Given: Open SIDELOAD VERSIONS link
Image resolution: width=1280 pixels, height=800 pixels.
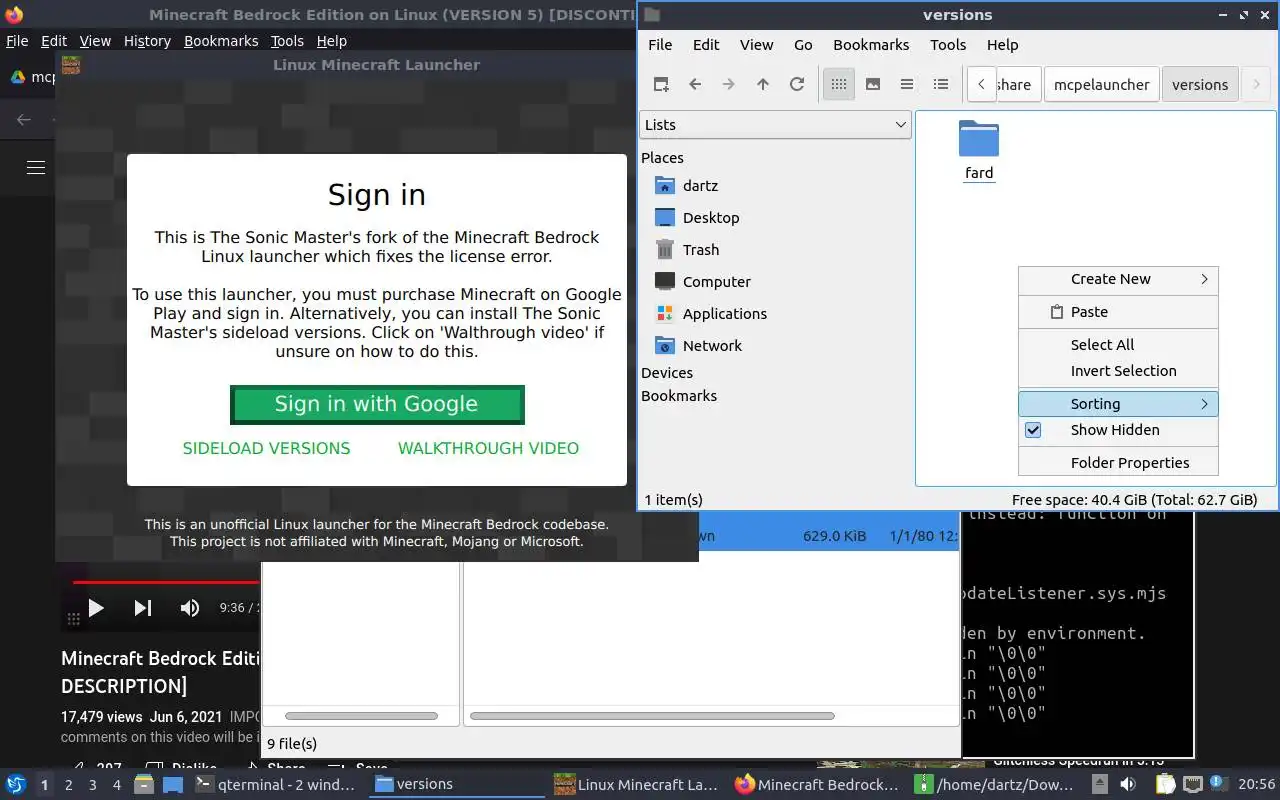Looking at the screenshot, I should point(266,448).
